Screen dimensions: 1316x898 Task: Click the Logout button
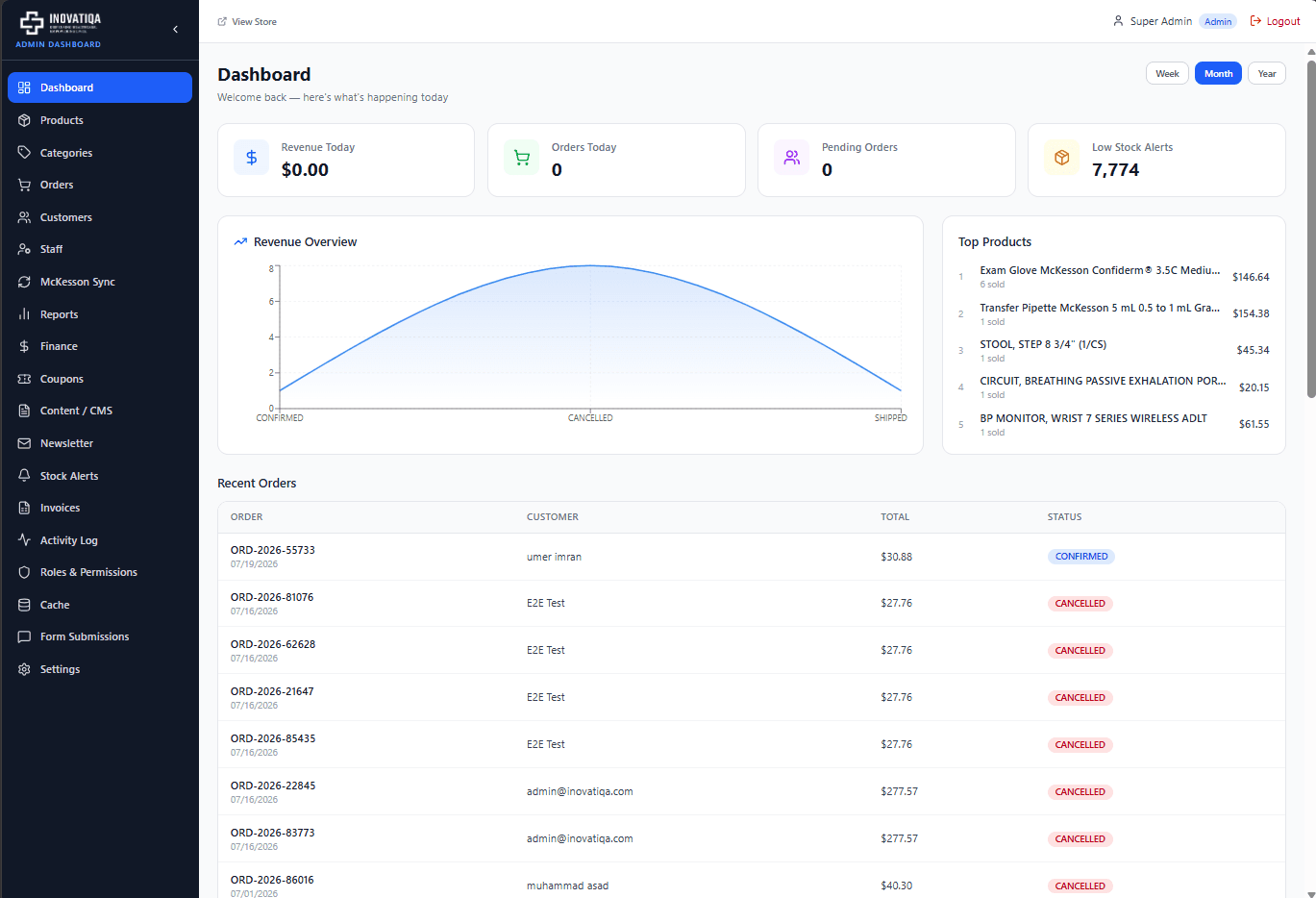(x=1275, y=21)
